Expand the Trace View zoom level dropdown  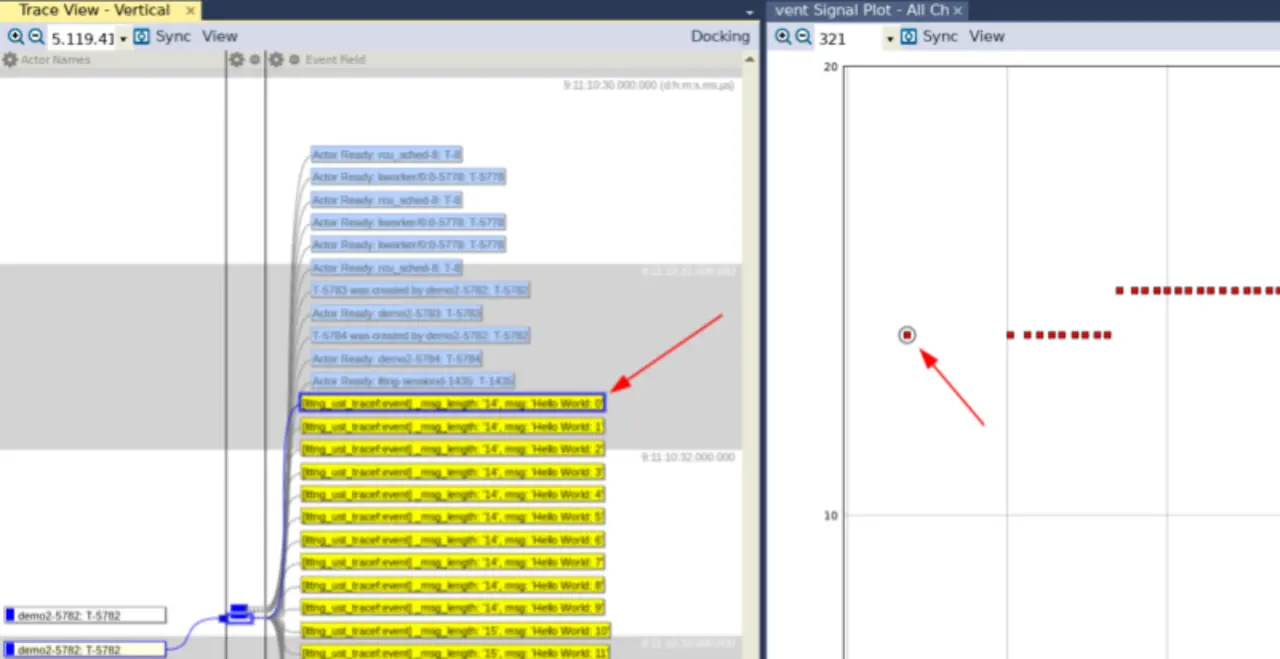124,39
